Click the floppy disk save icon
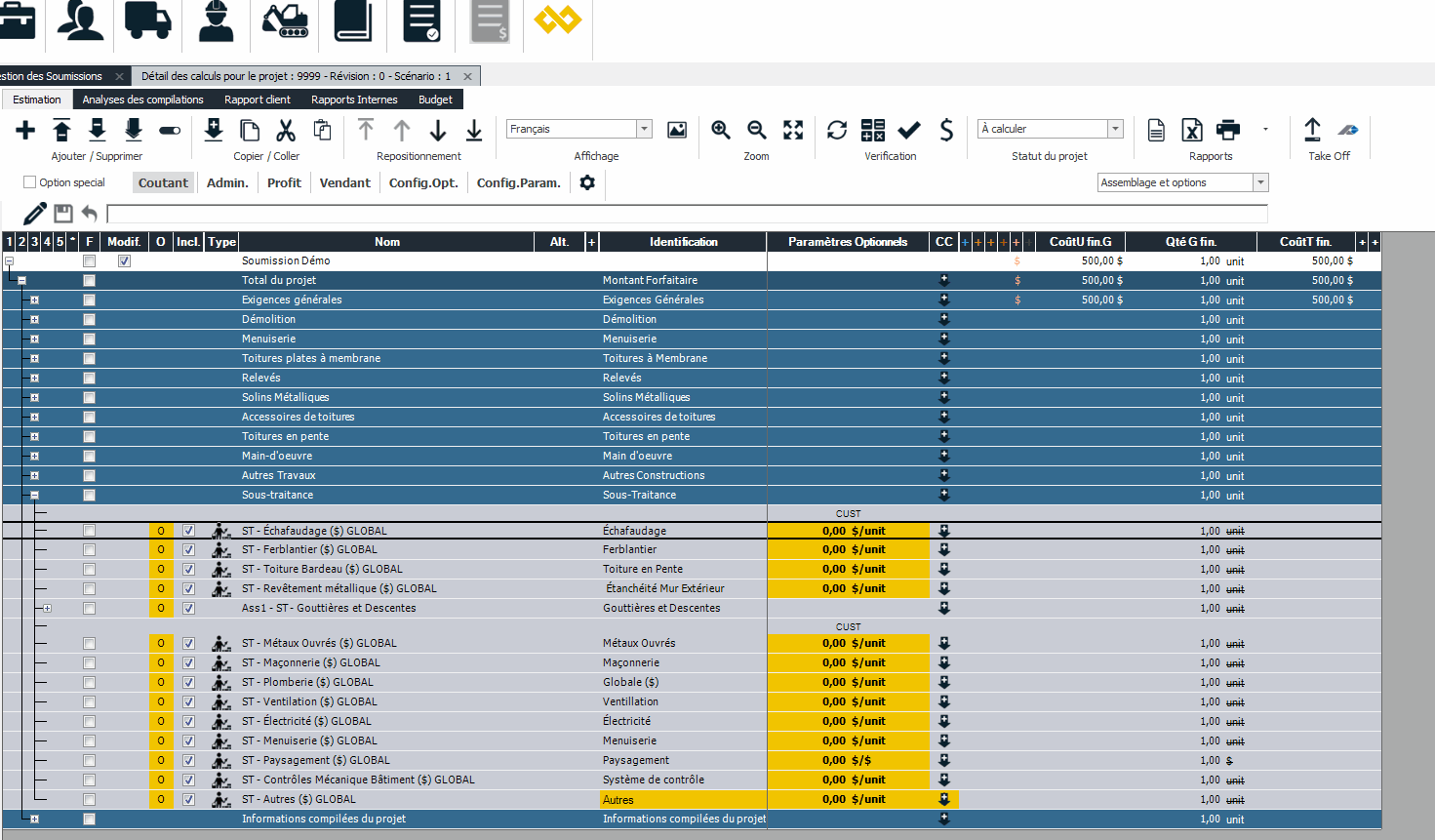This screenshot has width=1435, height=840. pyautogui.click(x=63, y=214)
